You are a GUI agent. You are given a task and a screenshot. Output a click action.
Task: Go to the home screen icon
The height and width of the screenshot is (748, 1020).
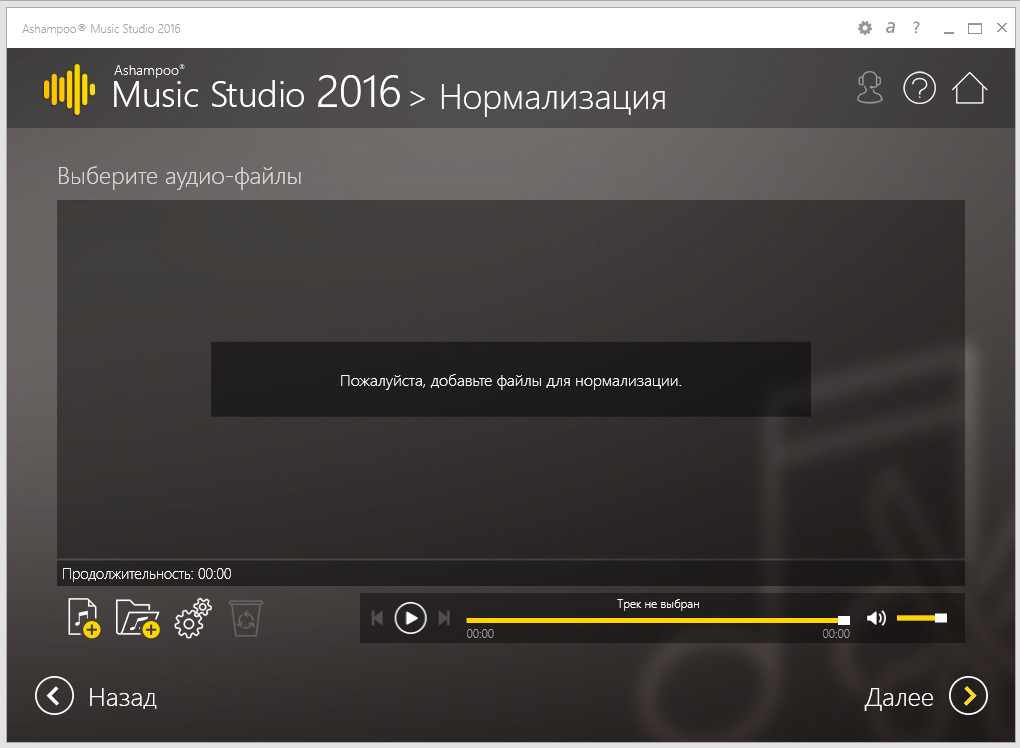(969, 89)
